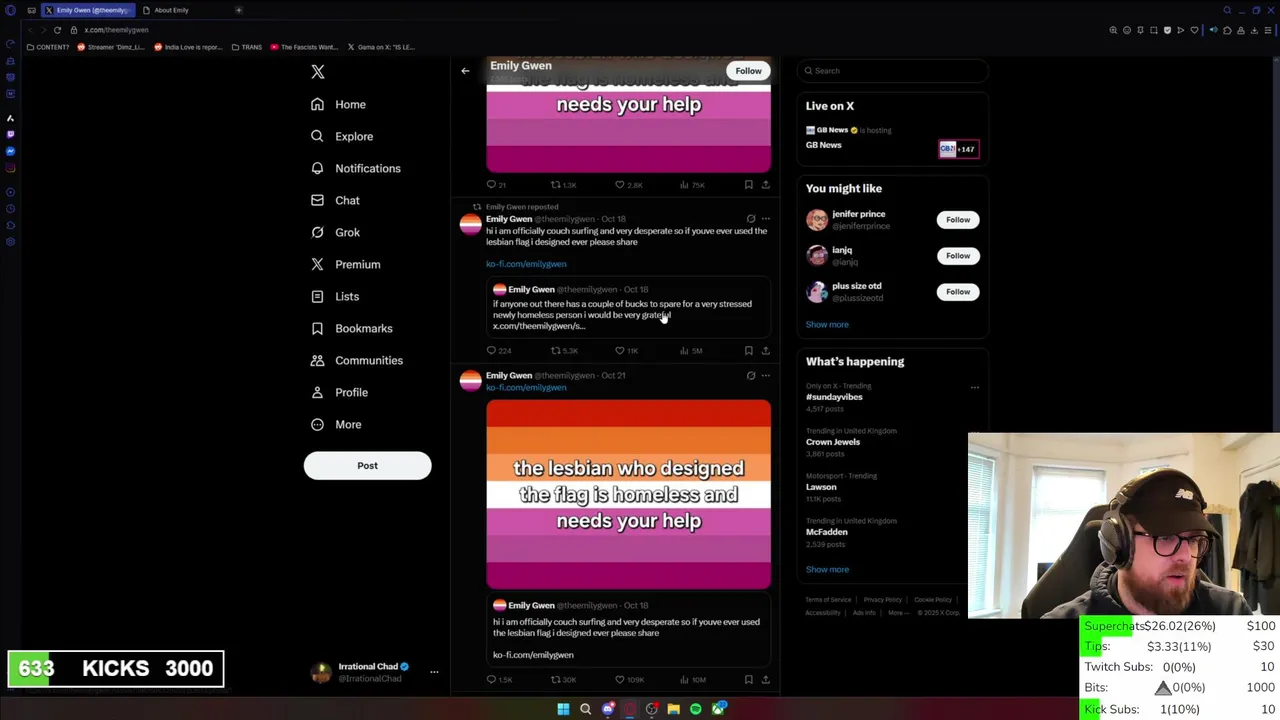Bookmark the bottom post with 10M views
This screenshot has height=720, width=1280.
click(x=748, y=680)
